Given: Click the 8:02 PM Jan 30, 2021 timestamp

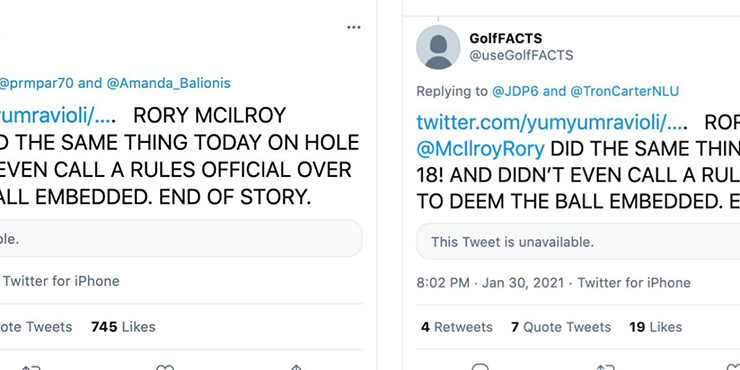Looking at the screenshot, I should 490,283.
